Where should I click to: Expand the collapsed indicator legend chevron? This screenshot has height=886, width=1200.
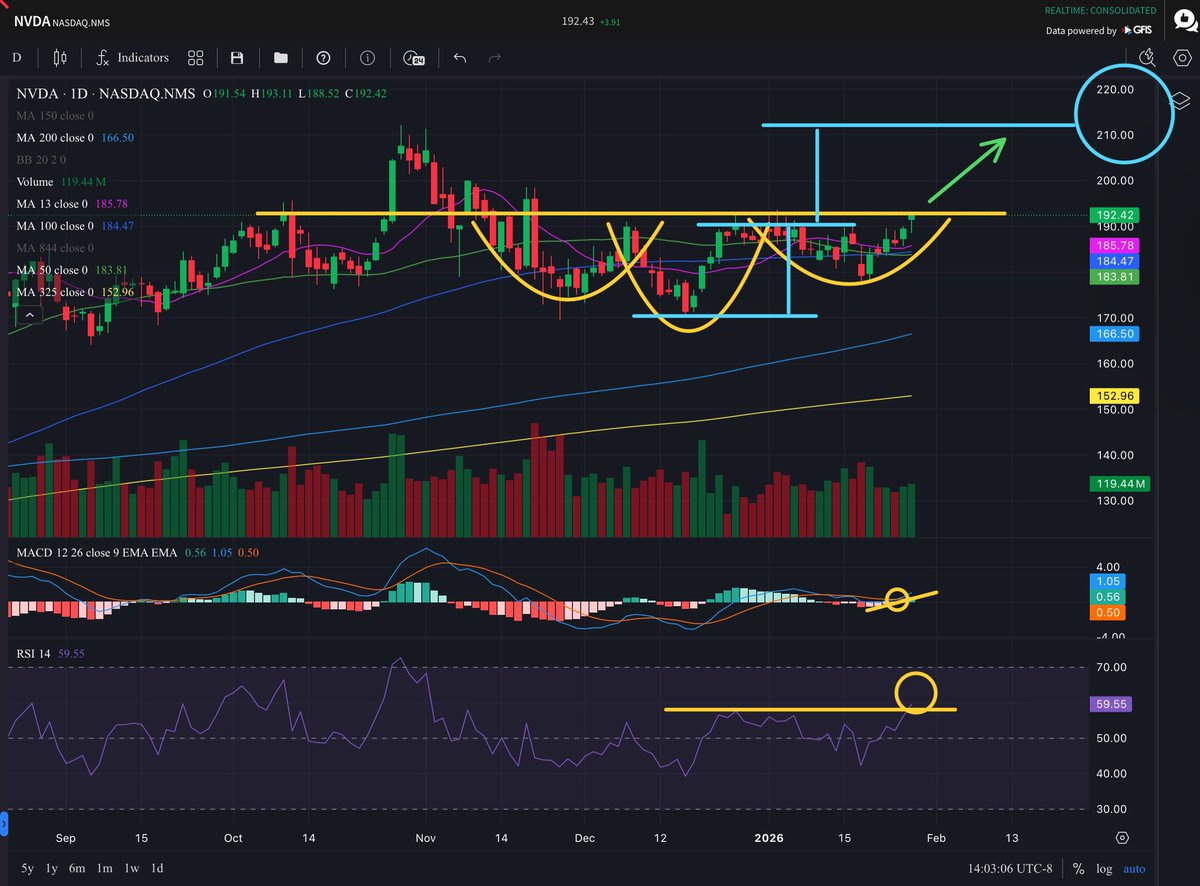click(x=30, y=314)
